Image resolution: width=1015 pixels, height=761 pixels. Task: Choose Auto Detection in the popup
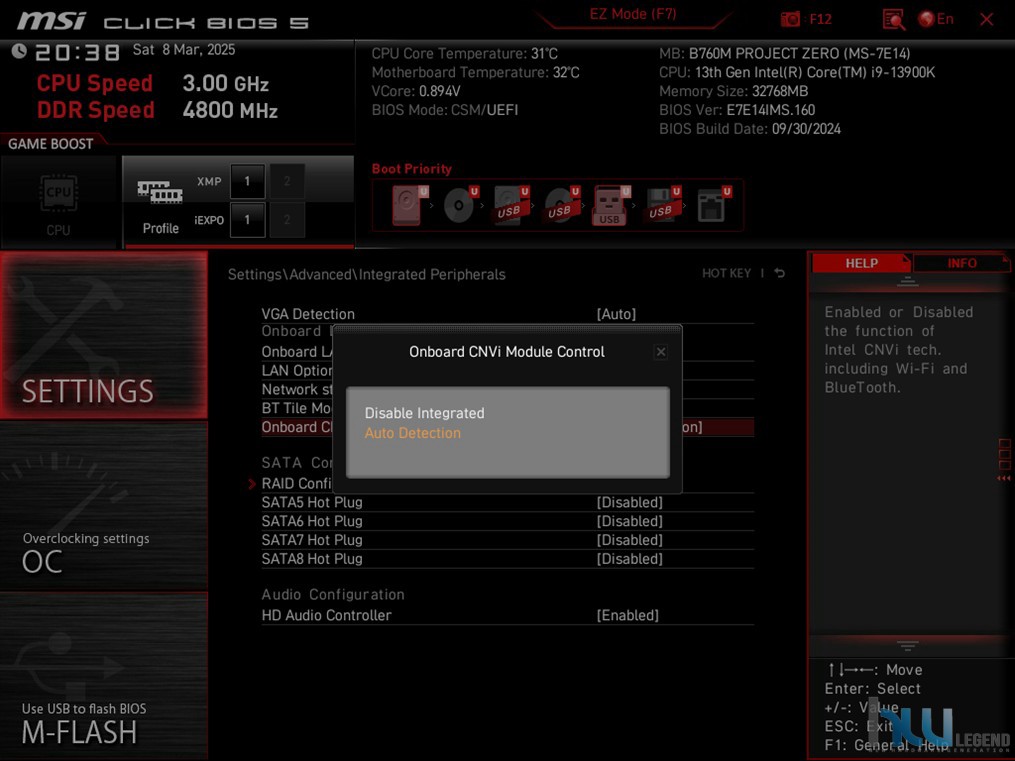[x=413, y=433]
